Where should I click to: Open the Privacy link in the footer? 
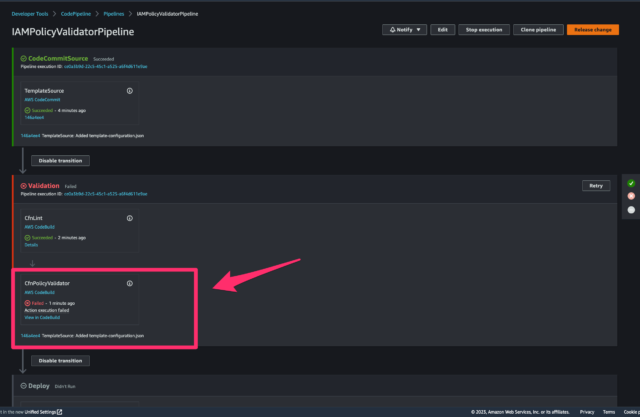coord(587,412)
